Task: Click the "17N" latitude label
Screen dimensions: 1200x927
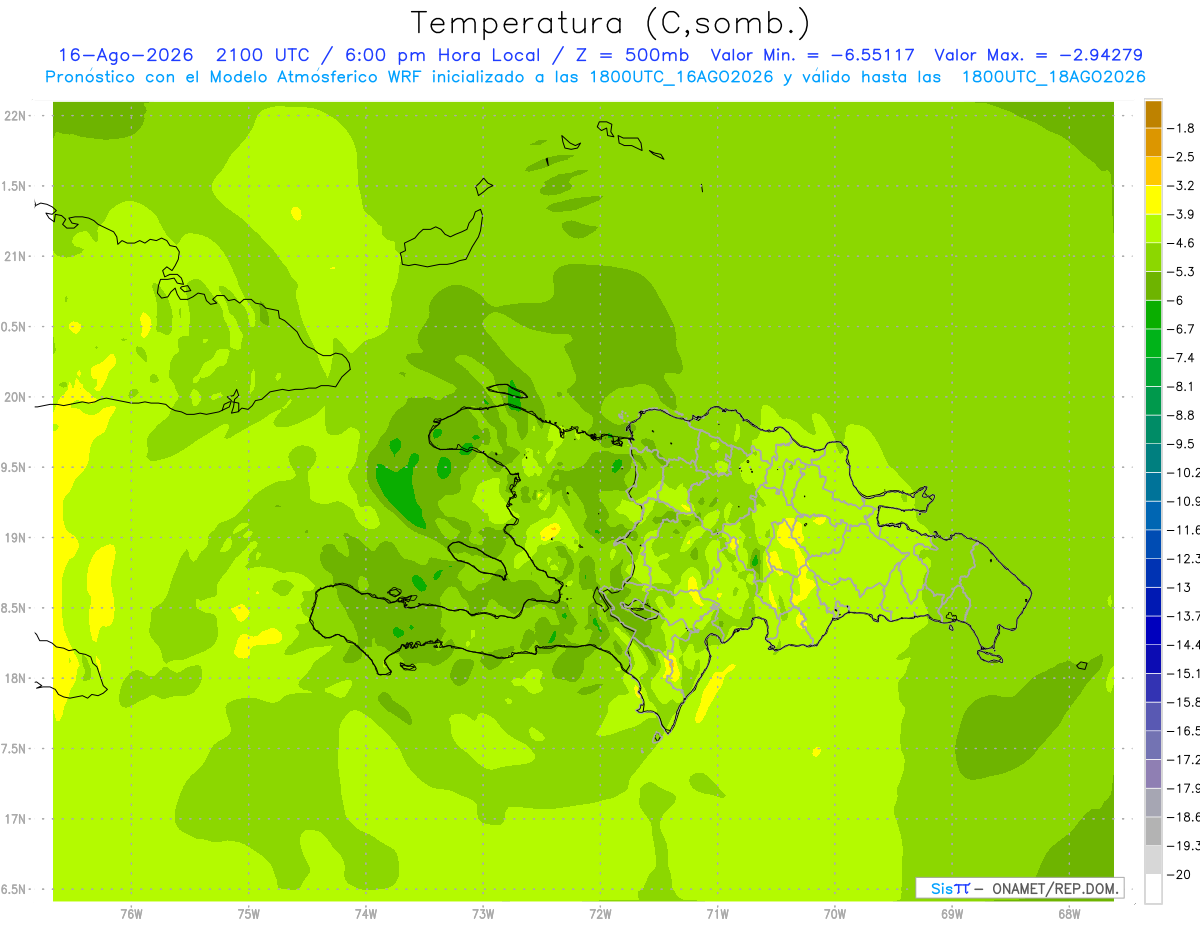Action: (x=16, y=819)
